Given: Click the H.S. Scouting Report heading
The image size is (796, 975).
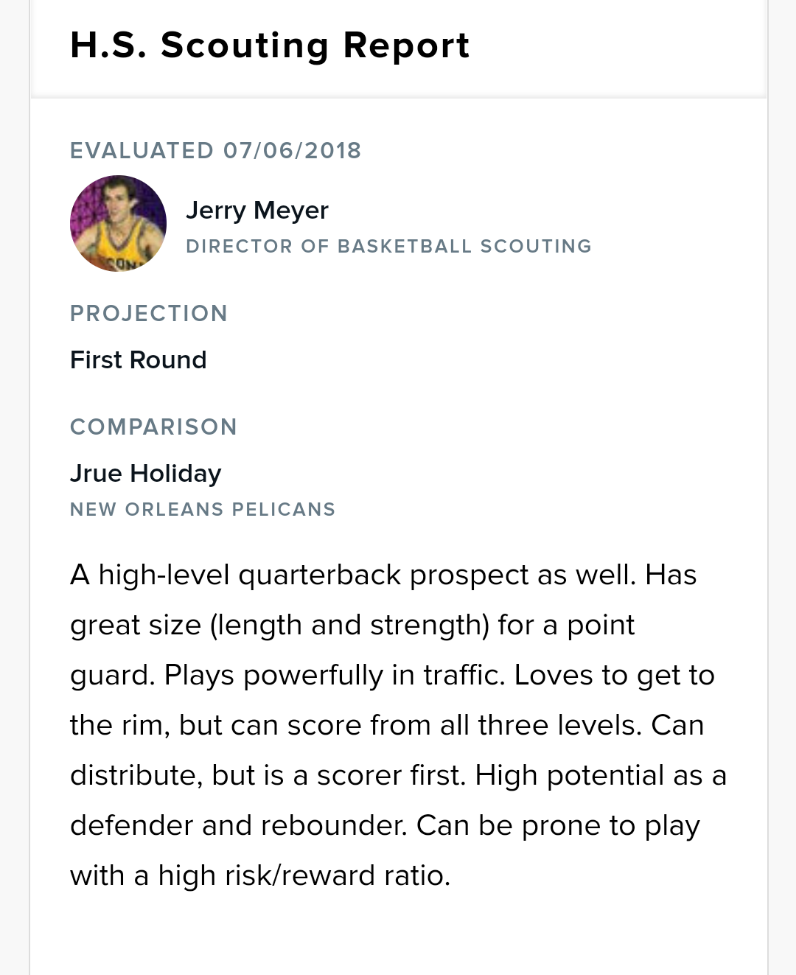Looking at the screenshot, I should point(270,46).
